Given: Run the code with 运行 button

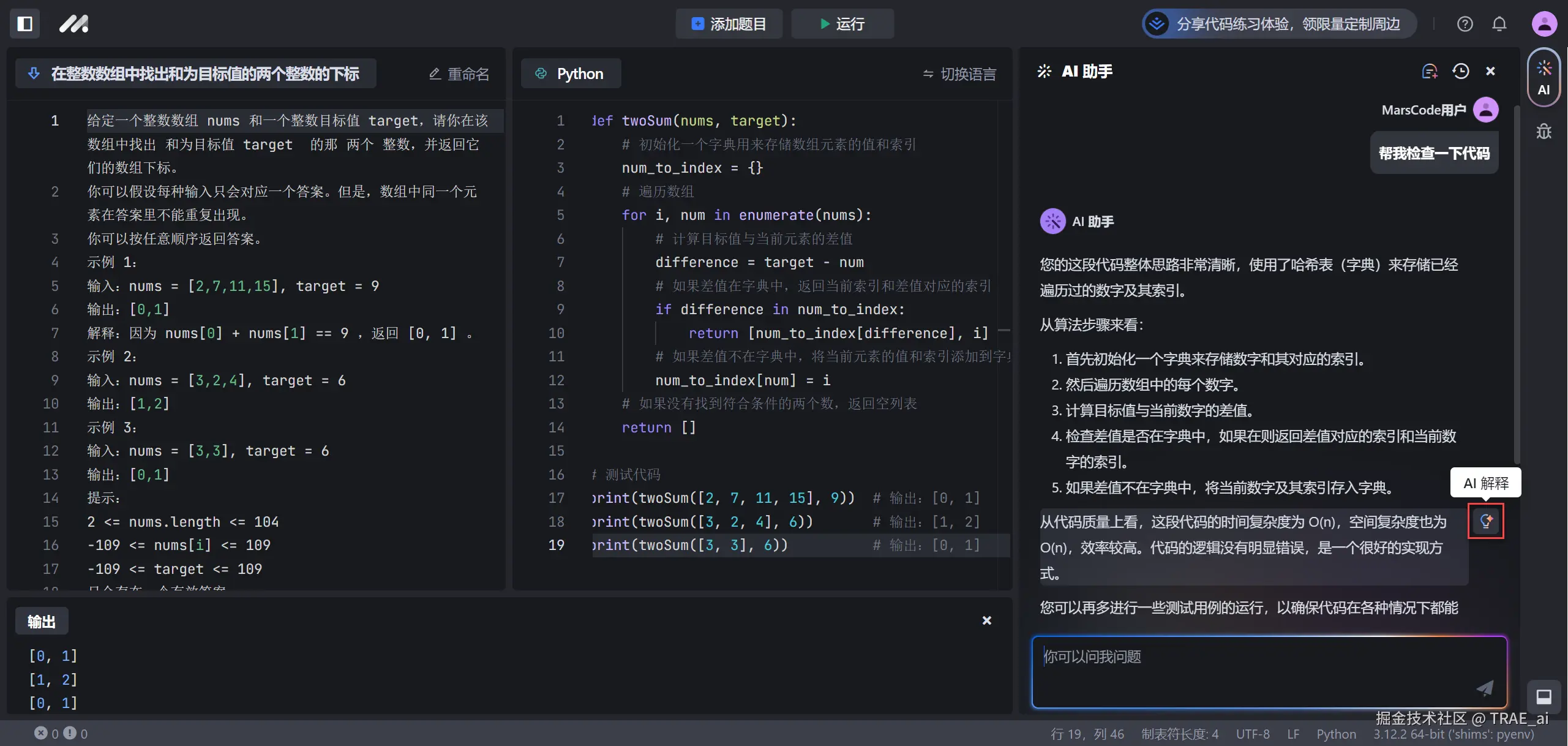Looking at the screenshot, I should [842, 24].
